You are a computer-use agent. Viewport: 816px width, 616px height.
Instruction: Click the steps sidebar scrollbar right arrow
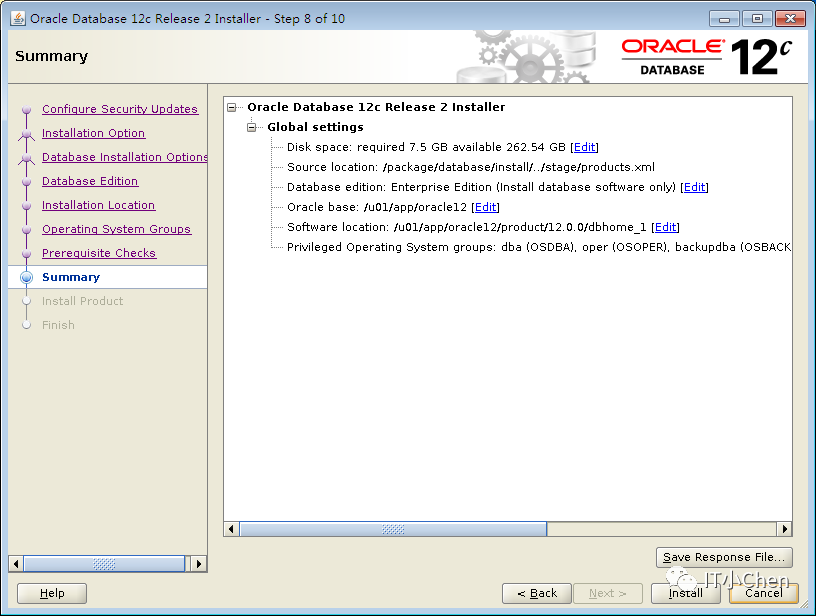[198, 564]
